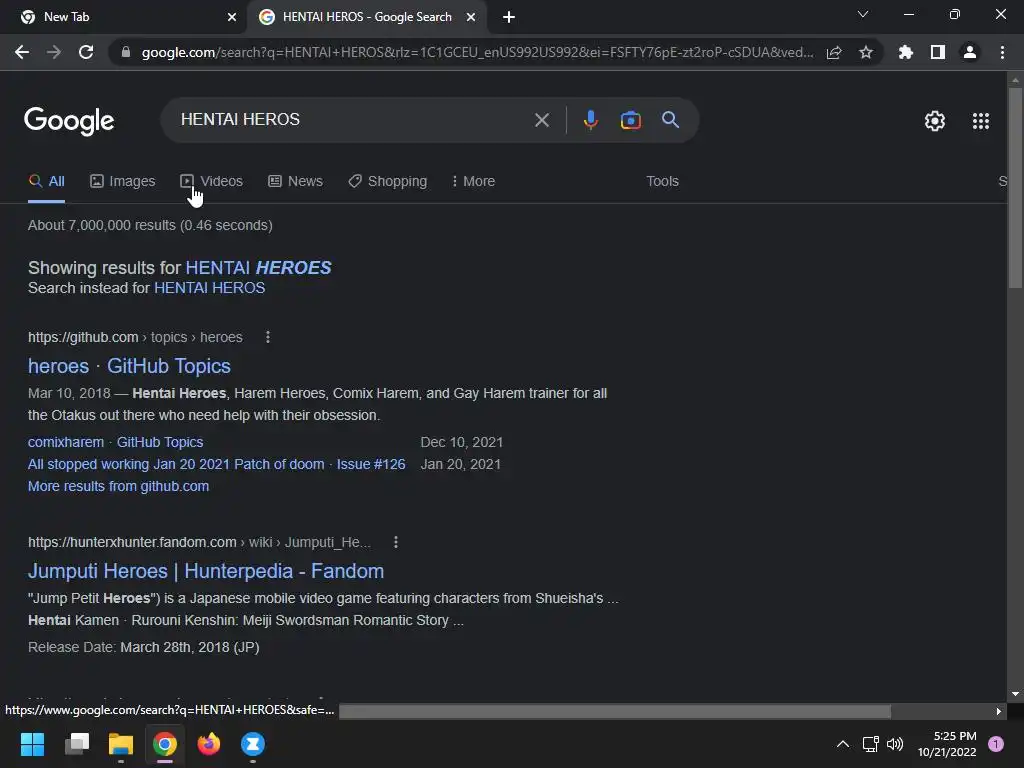Select the All results tab
1024x768 pixels.
(x=46, y=181)
